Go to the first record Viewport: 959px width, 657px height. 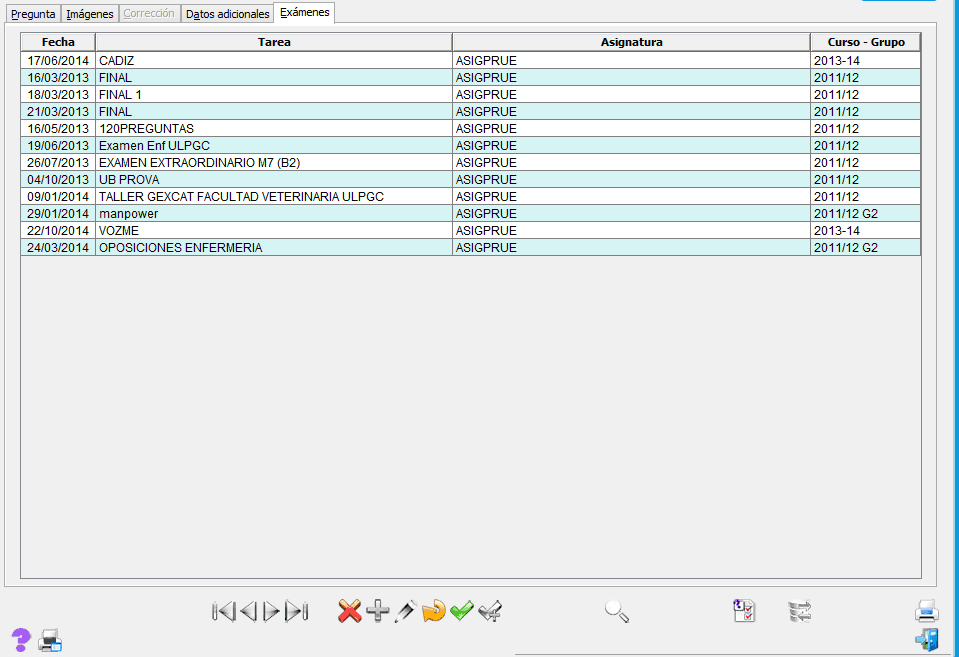pos(223,611)
